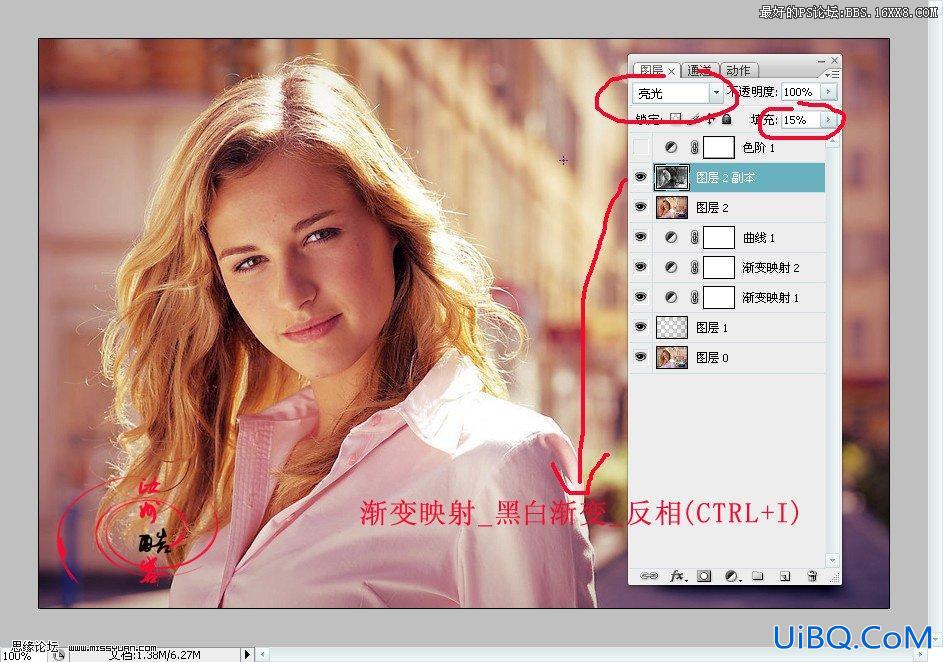
Task: Lock transparent pixels icon
Action: point(676,118)
